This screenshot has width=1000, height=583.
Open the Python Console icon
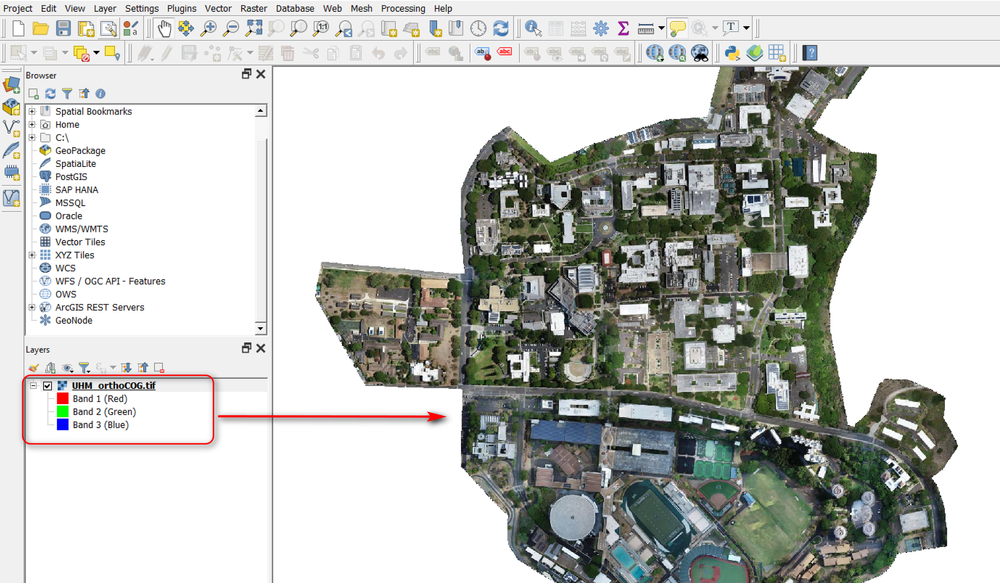pyautogui.click(x=732, y=53)
